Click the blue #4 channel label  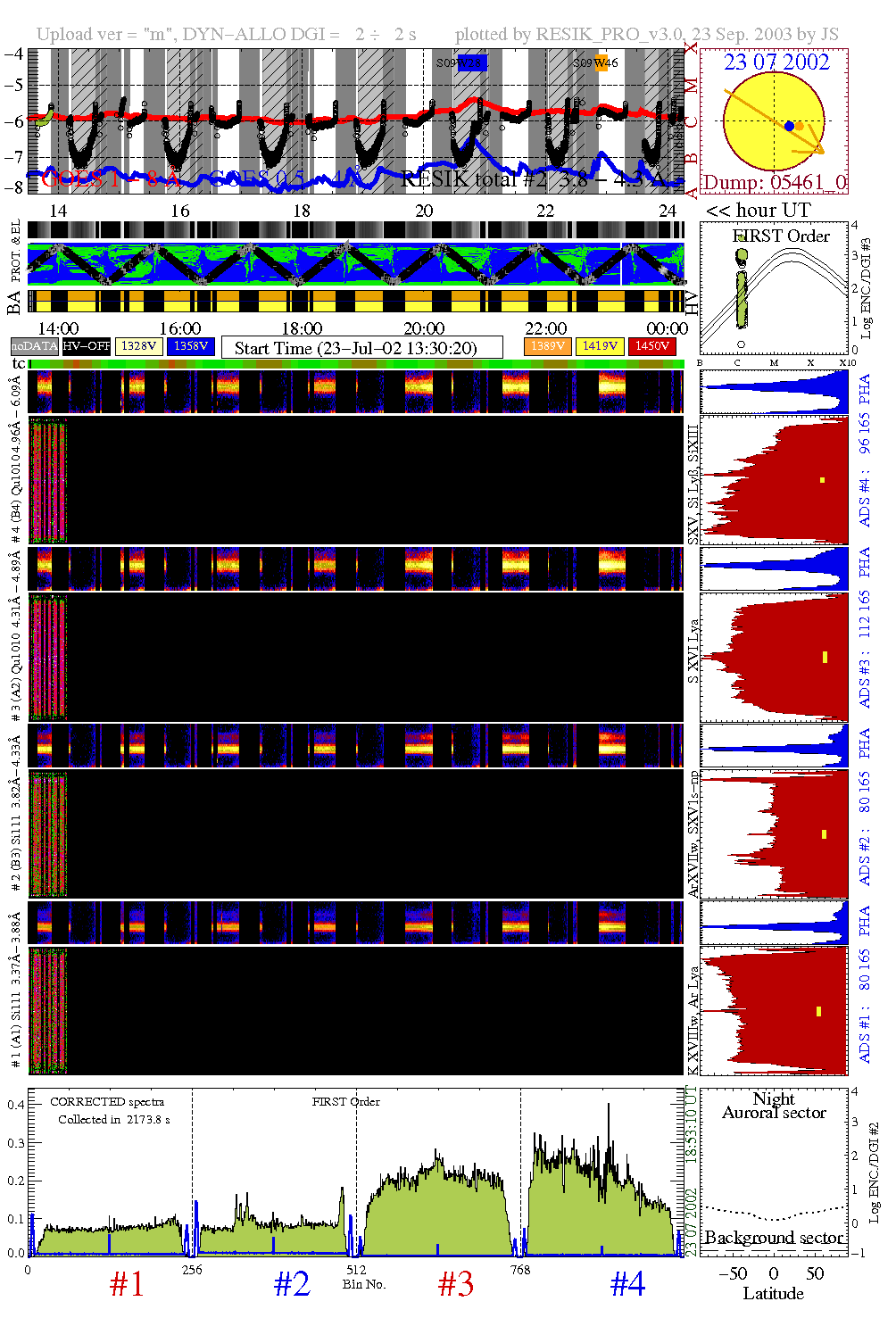click(627, 1285)
